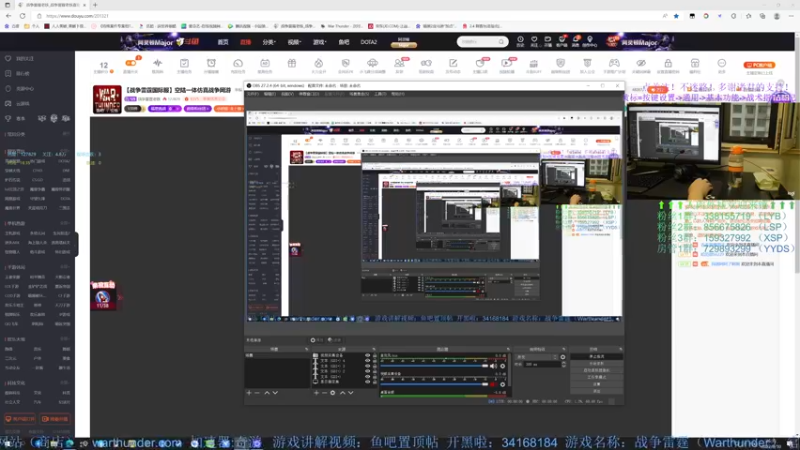Go to the 首页 tab on Douyu
This screenshot has width=800, height=450.
coord(223,42)
